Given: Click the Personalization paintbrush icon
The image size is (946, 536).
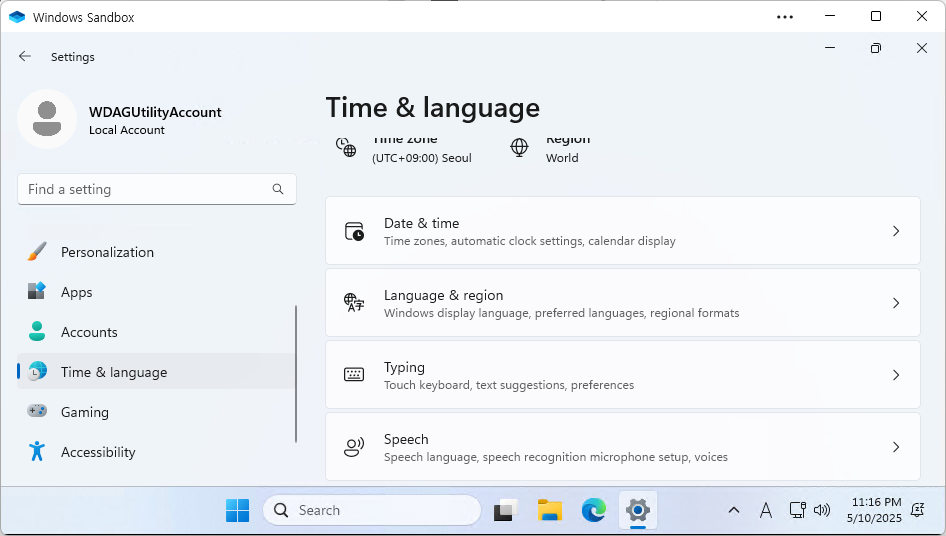Looking at the screenshot, I should (37, 252).
